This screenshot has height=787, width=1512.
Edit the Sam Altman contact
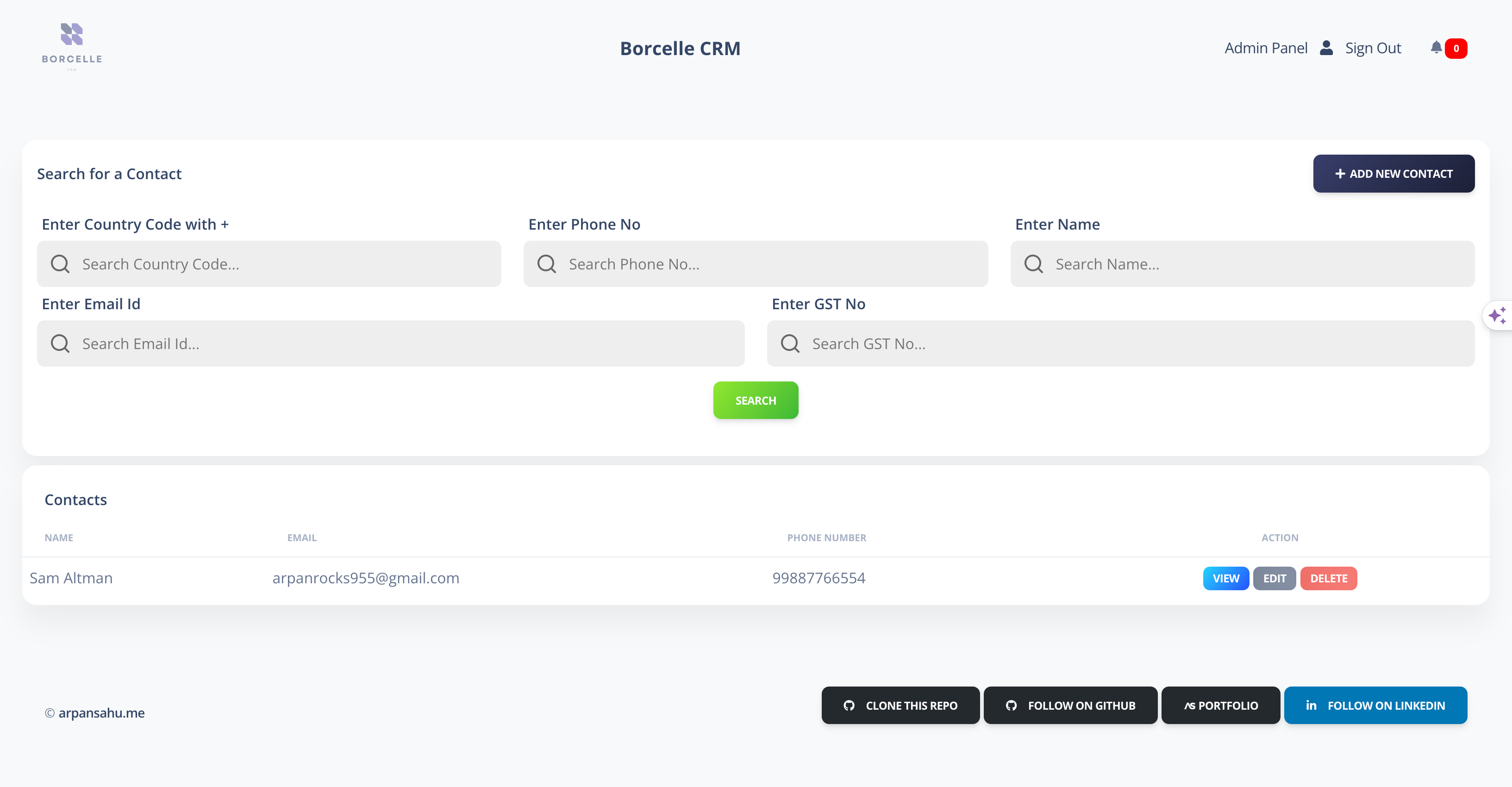[1275, 579]
